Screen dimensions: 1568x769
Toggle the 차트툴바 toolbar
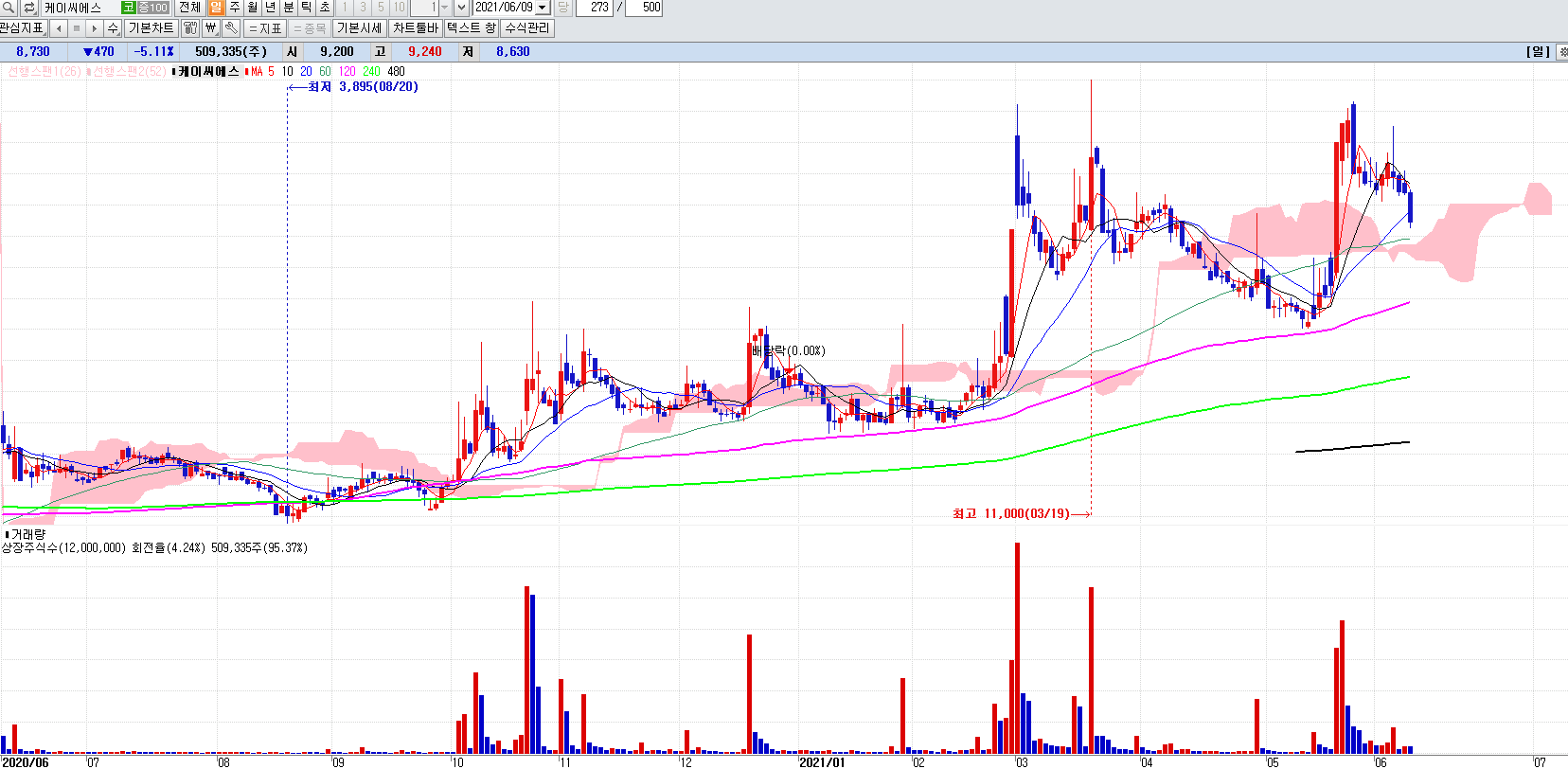click(x=416, y=28)
